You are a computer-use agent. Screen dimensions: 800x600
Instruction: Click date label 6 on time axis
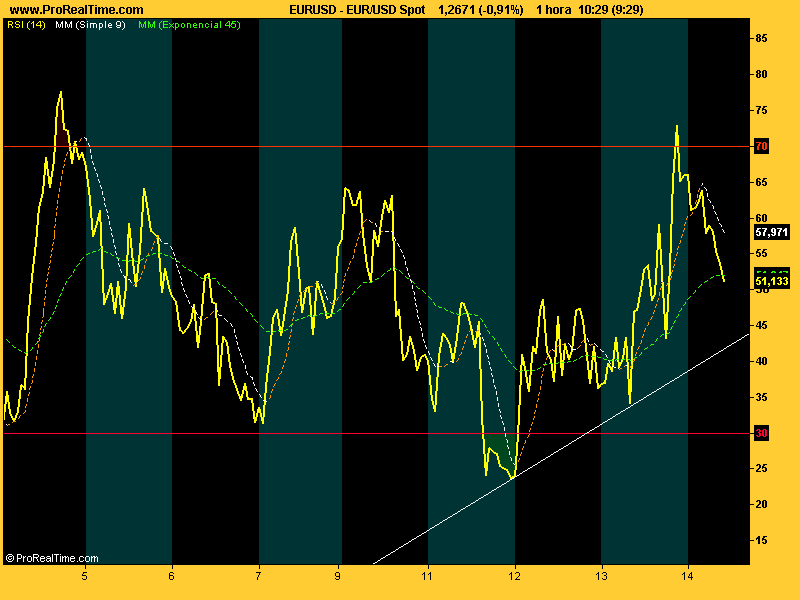tap(171, 577)
